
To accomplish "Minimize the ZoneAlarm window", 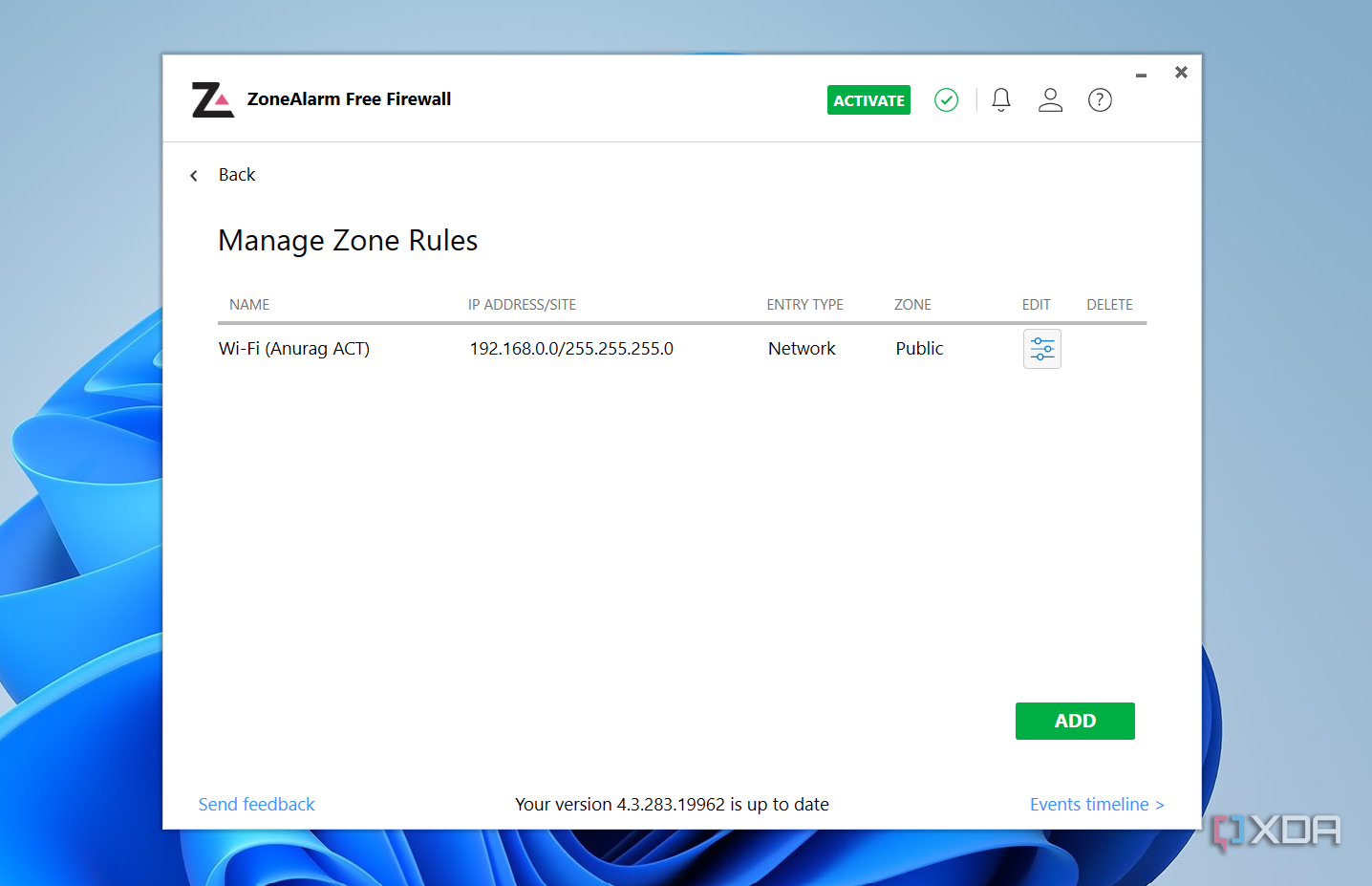I will click(1141, 75).
